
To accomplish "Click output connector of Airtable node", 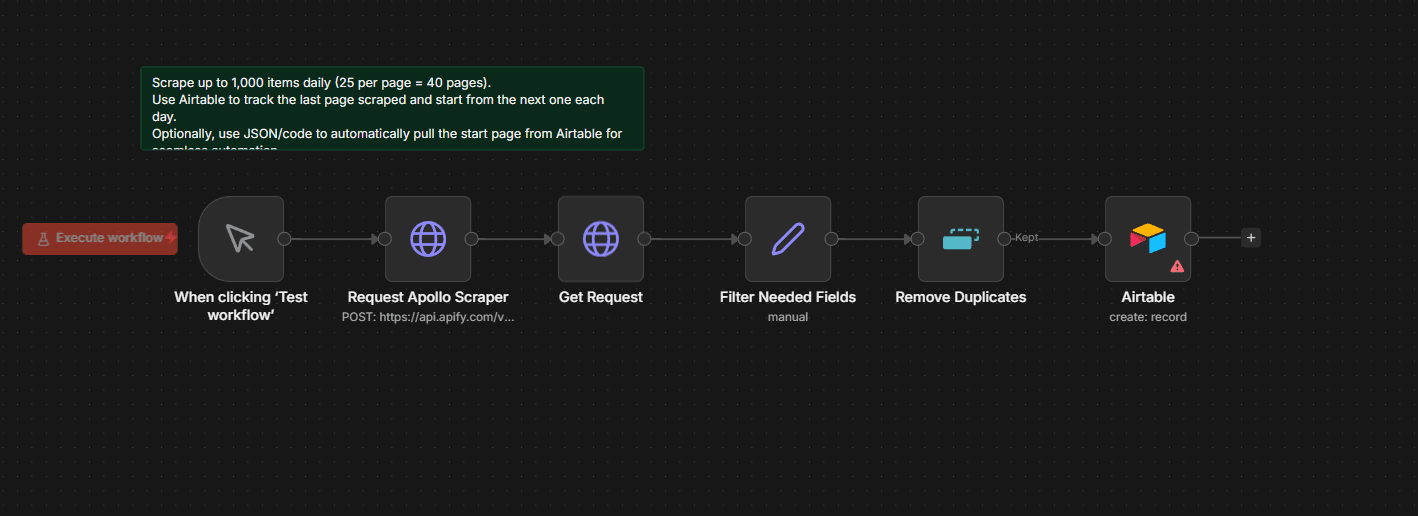I will (1191, 238).
